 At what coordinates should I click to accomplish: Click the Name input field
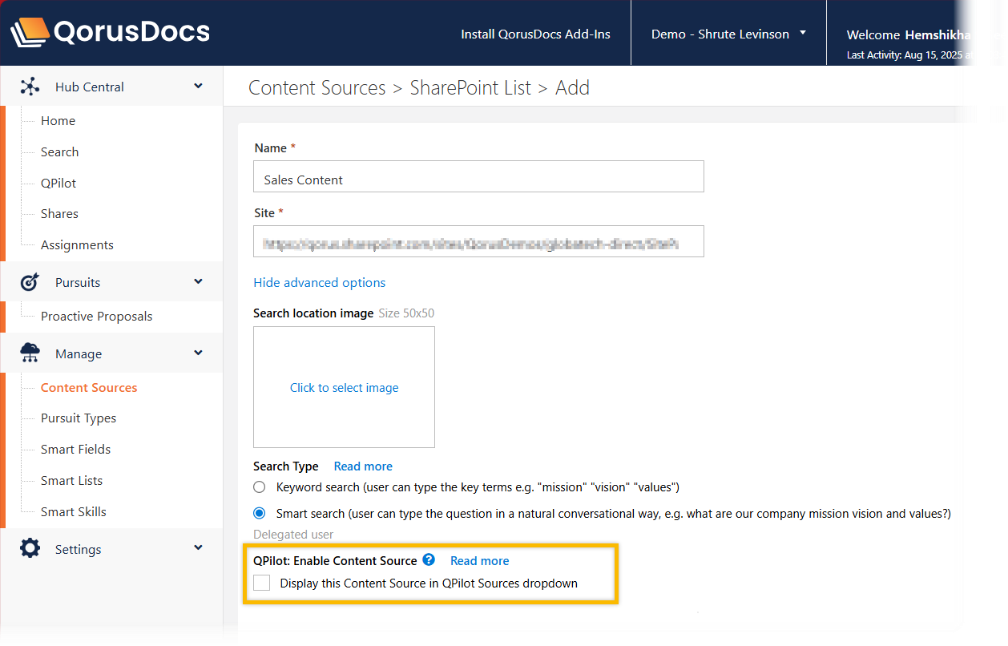(478, 180)
